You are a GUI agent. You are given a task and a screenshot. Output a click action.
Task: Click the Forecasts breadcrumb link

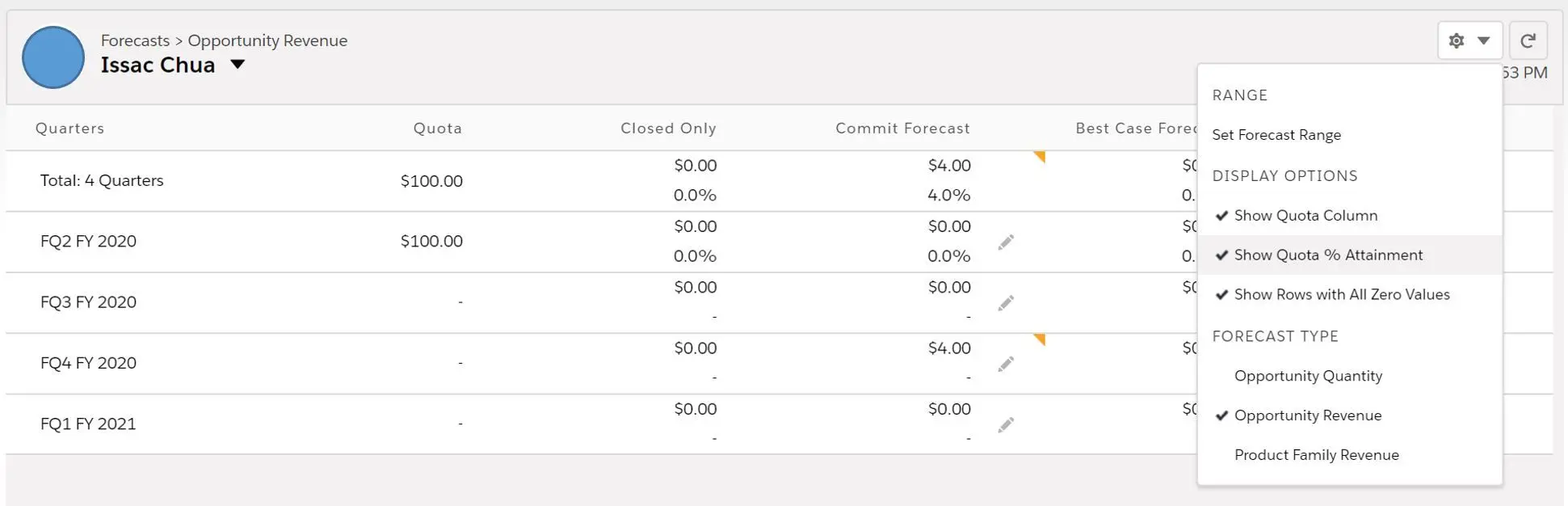(x=135, y=40)
